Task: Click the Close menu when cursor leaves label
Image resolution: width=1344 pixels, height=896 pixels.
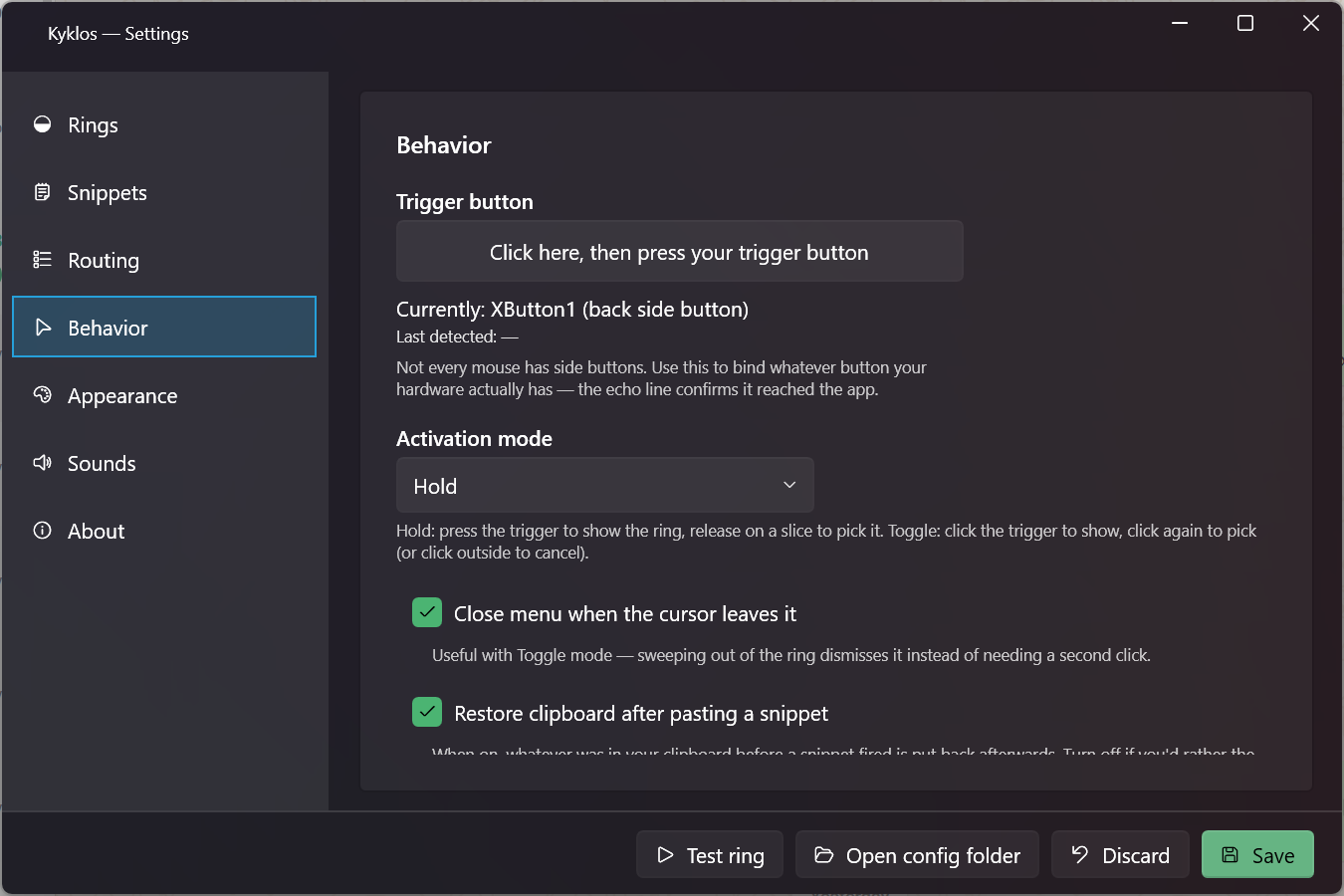Action: point(625,614)
